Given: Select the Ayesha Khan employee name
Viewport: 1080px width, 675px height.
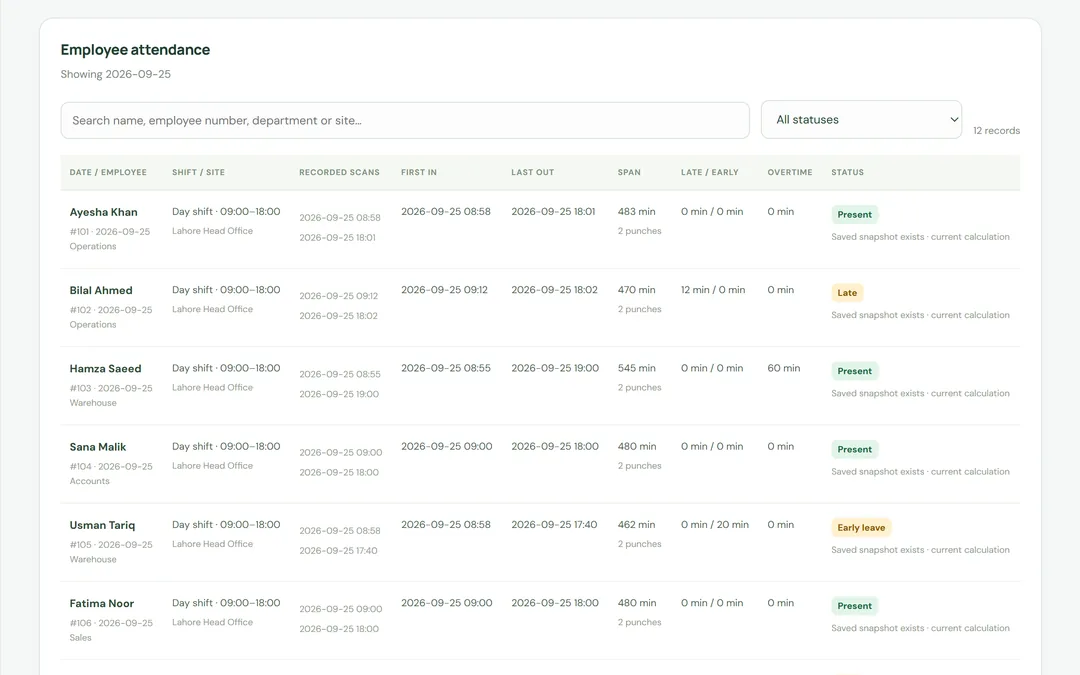Looking at the screenshot, I should tap(103, 212).
